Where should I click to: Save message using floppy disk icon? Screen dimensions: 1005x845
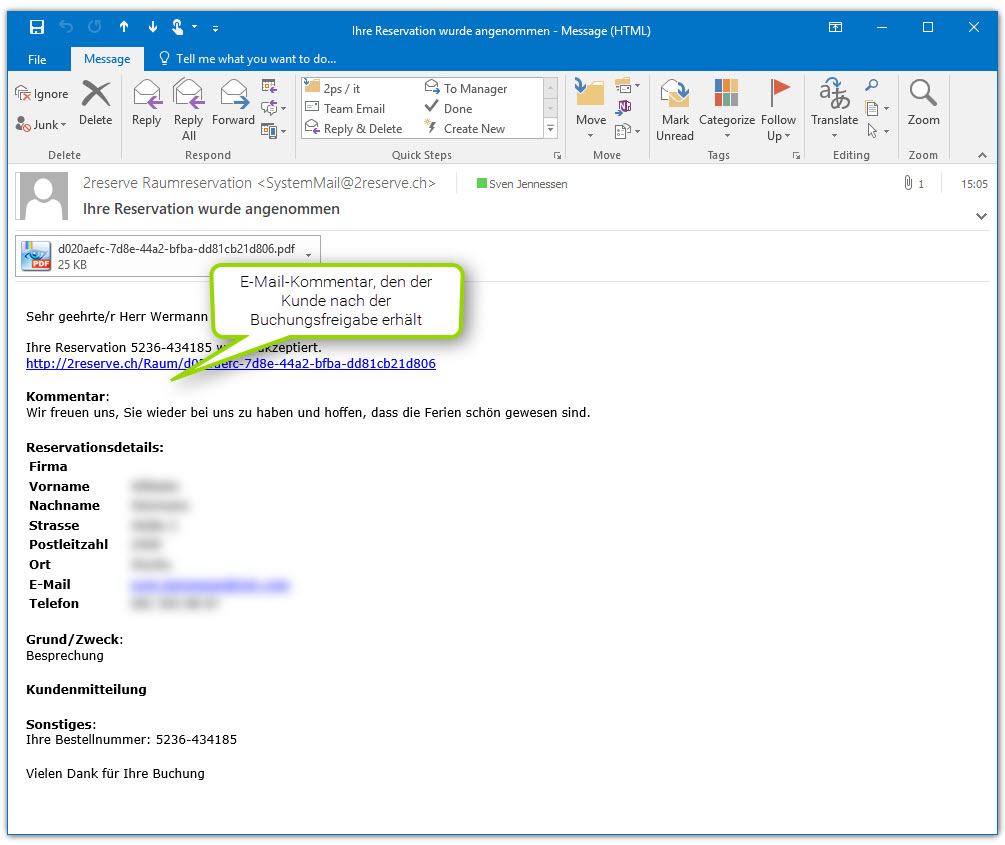[x=37, y=28]
